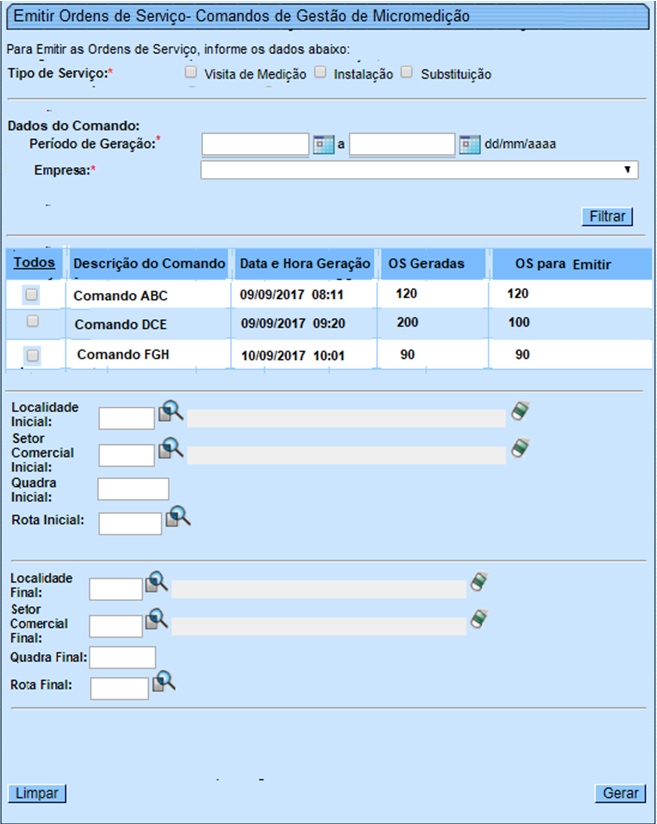
Task: Focus the Setor Comercial Final code field
Action: click(116, 626)
